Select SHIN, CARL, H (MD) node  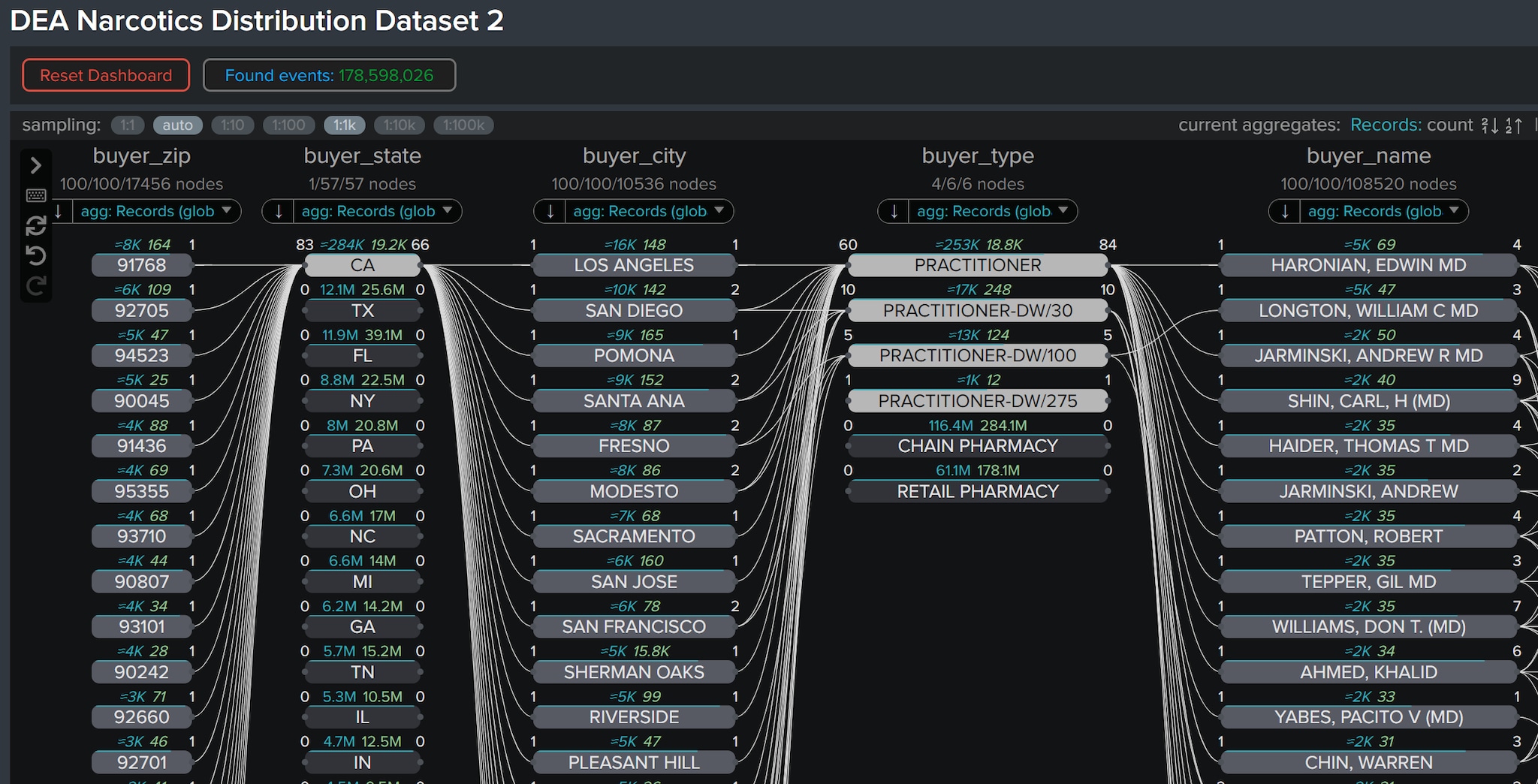[x=1368, y=401]
